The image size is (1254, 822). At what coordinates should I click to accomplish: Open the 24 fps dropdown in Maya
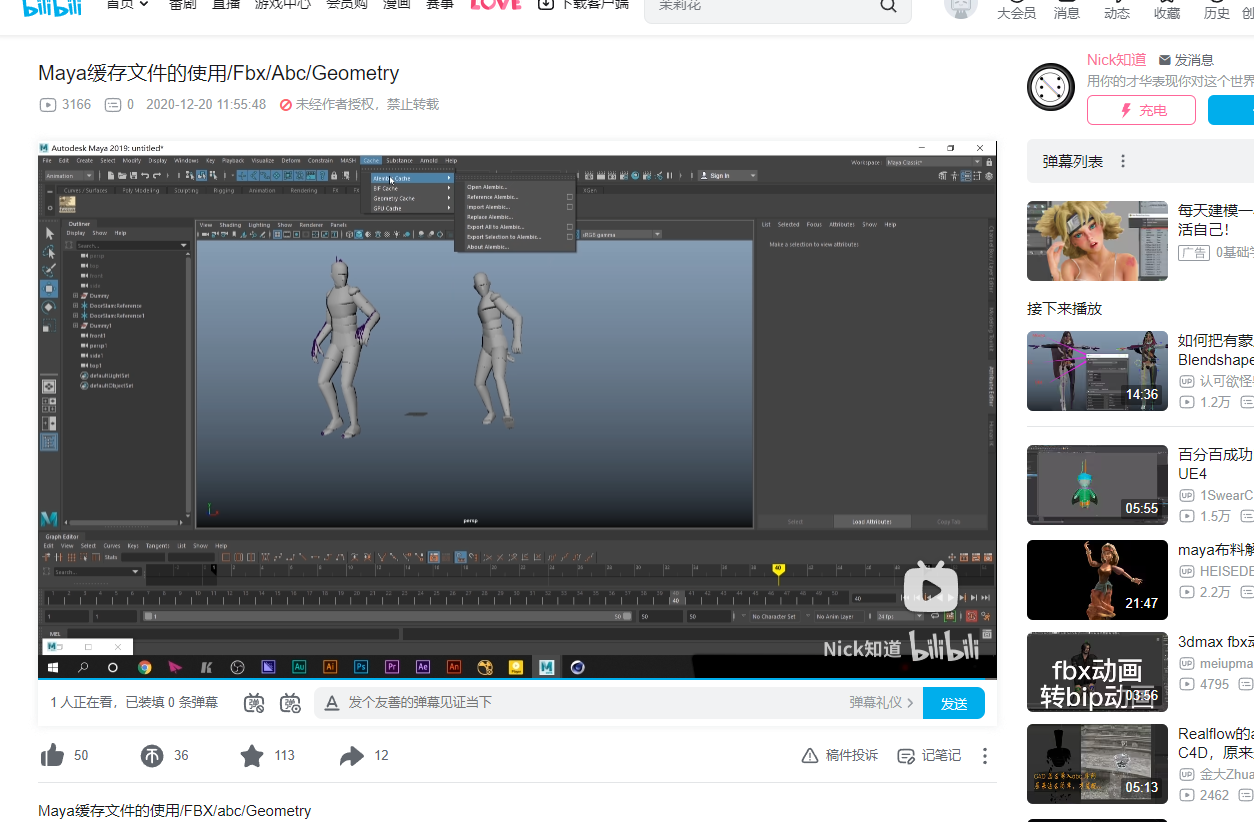[899, 617]
